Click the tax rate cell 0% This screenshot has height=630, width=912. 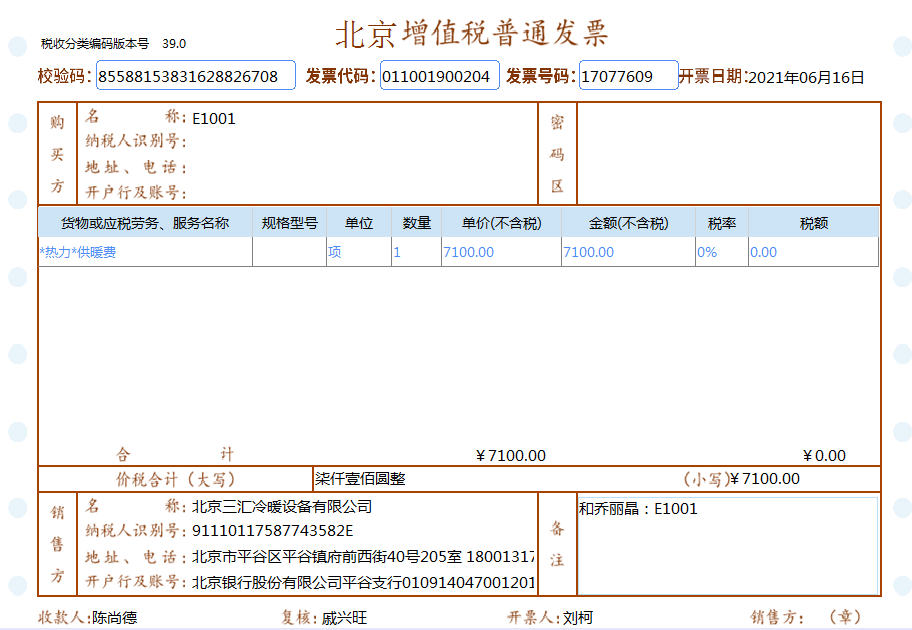[722, 252]
